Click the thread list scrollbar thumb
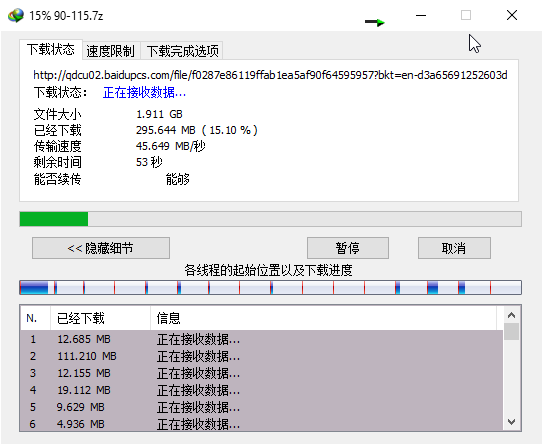Image resolution: width=543 pixels, height=445 pixels. tap(511, 332)
